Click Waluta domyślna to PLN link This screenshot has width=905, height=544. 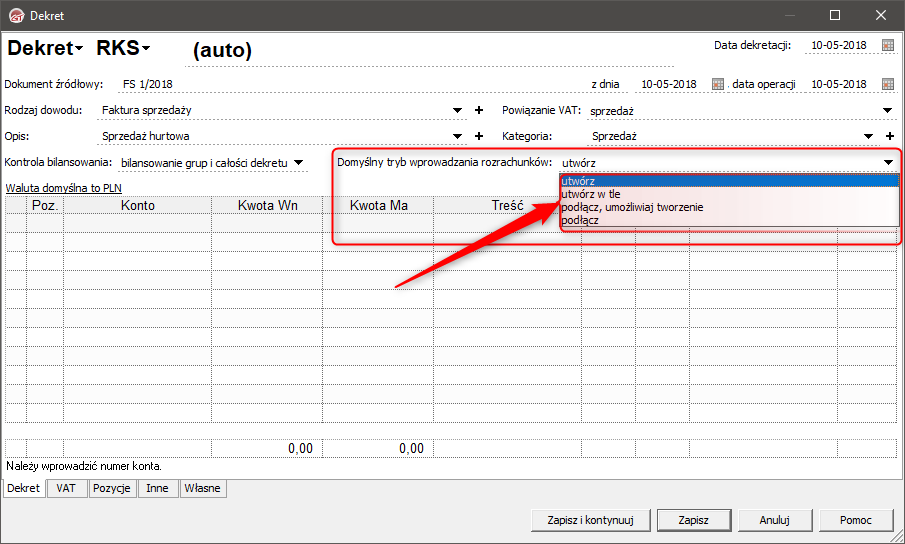[63, 188]
